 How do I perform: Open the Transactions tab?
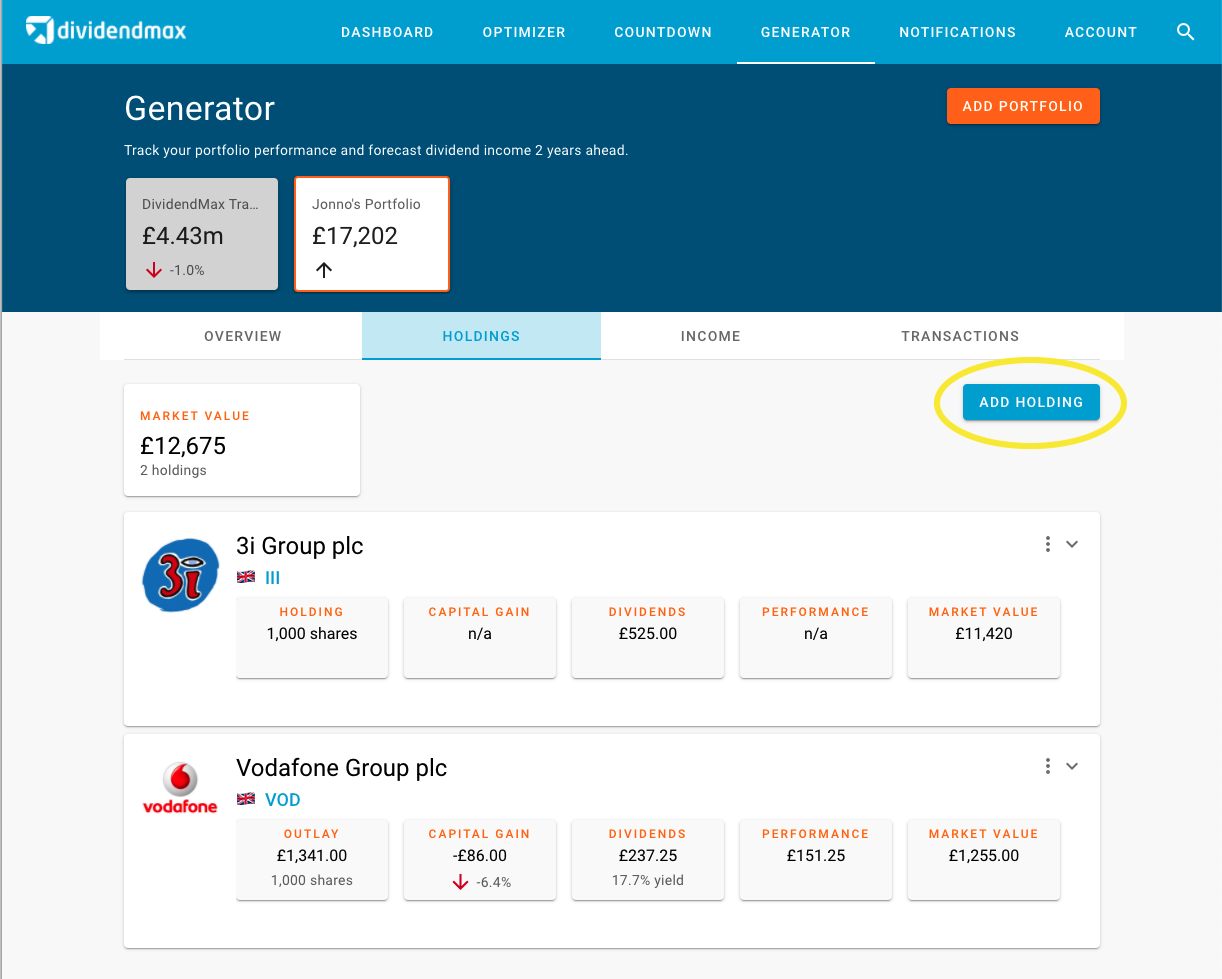pyautogui.click(x=960, y=336)
